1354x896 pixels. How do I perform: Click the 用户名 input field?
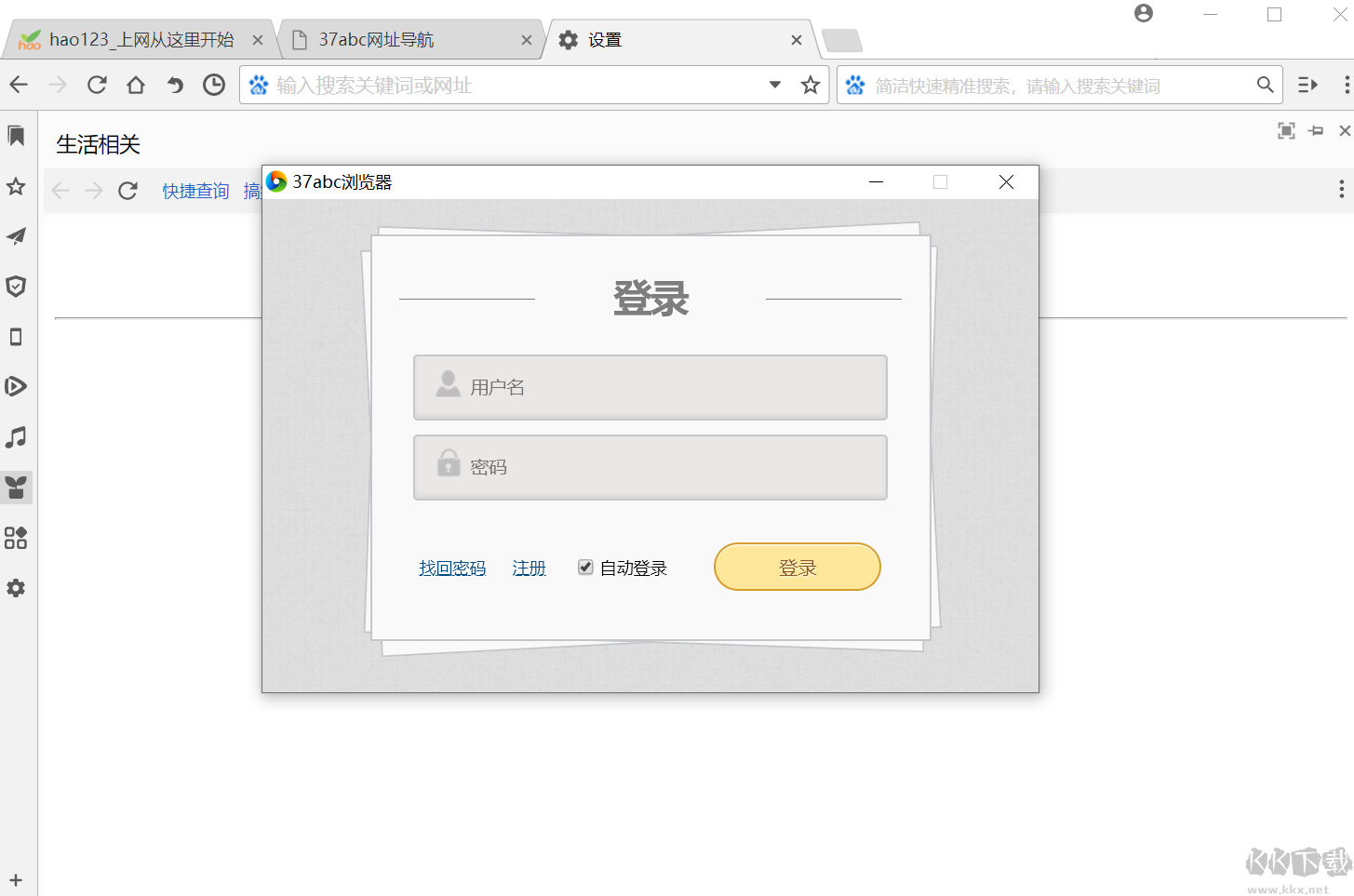[650, 387]
